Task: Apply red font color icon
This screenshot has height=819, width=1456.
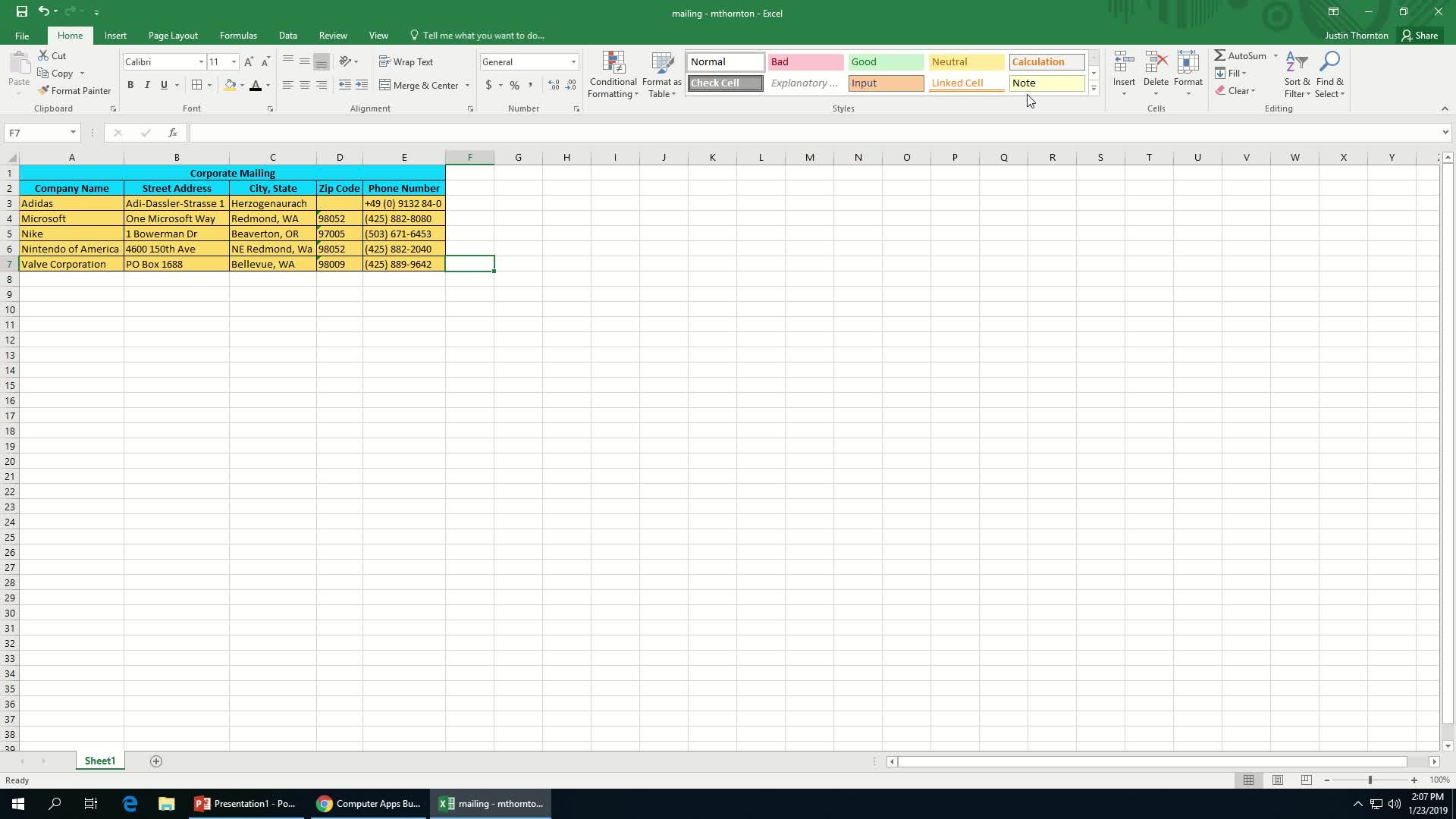Action: pos(256,85)
